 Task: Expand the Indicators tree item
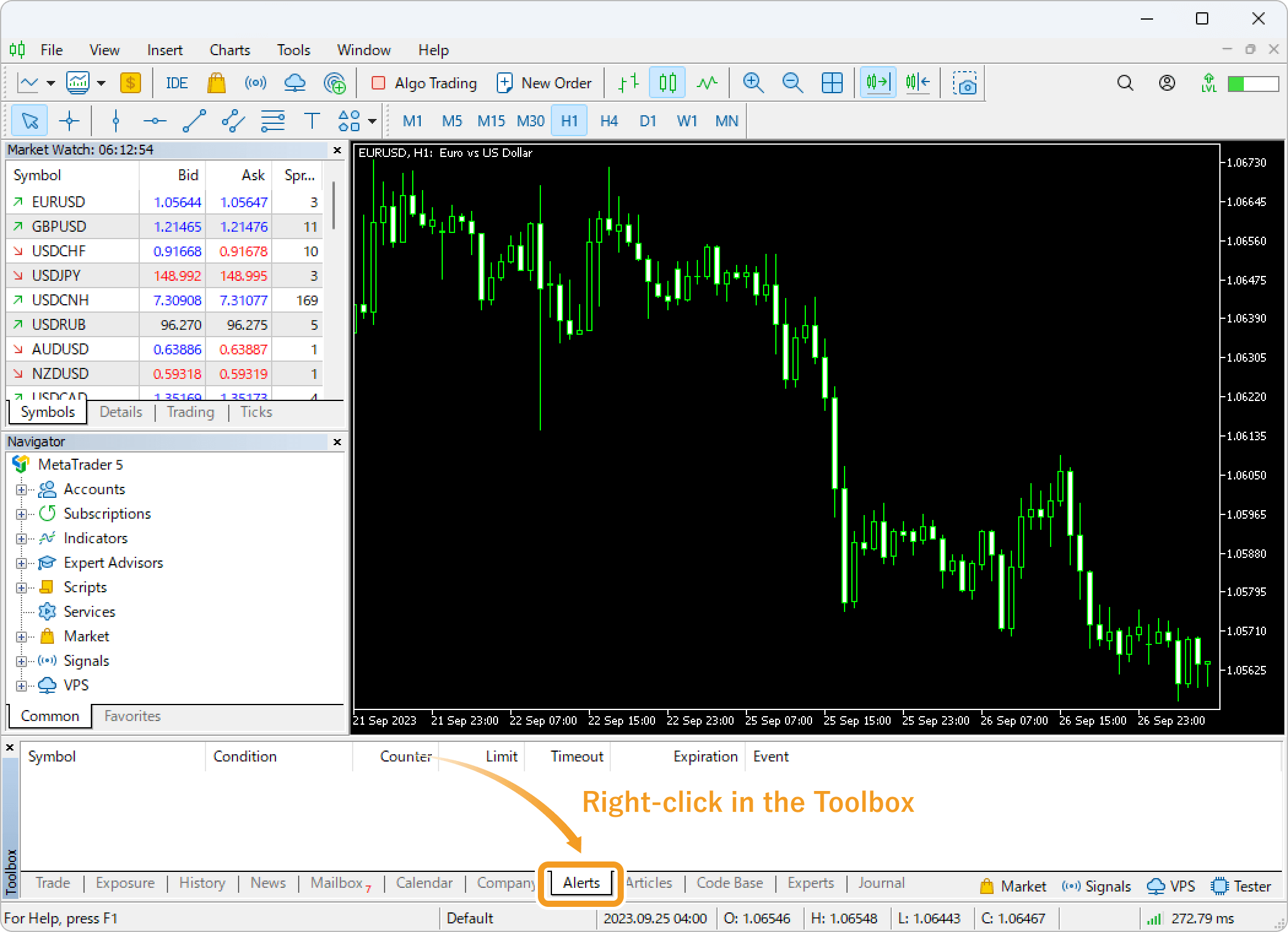point(22,539)
